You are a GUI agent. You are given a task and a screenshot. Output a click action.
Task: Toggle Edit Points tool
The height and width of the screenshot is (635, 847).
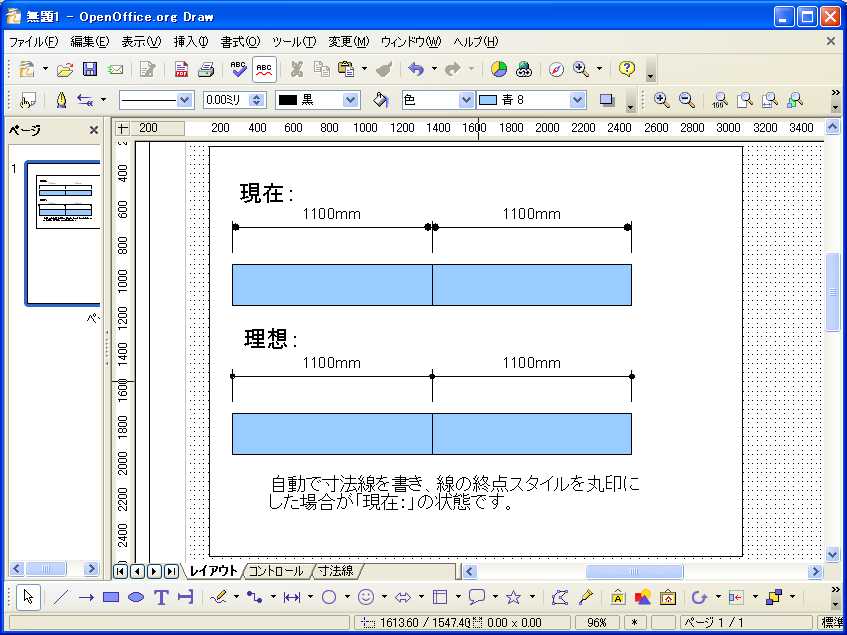559,597
